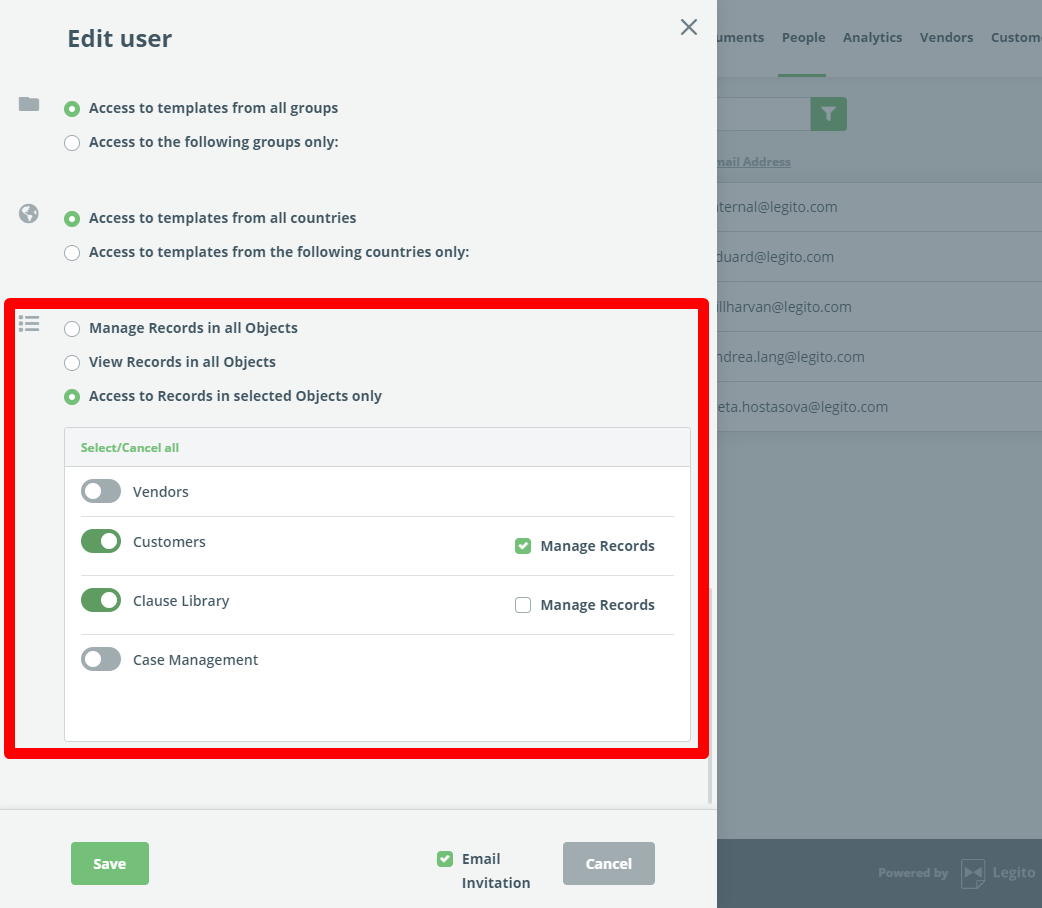This screenshot has width=1042, height=908.
Task: Check Manage Records for Clause Library
Action: click(x=523, y=605)
